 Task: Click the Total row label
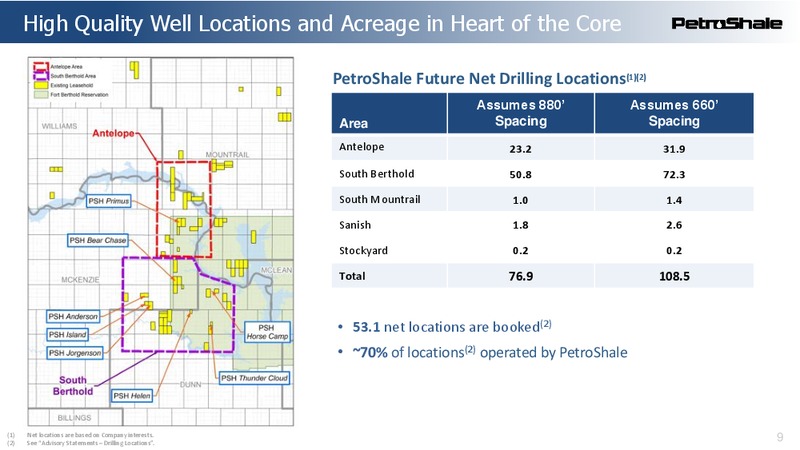point(352,276)
